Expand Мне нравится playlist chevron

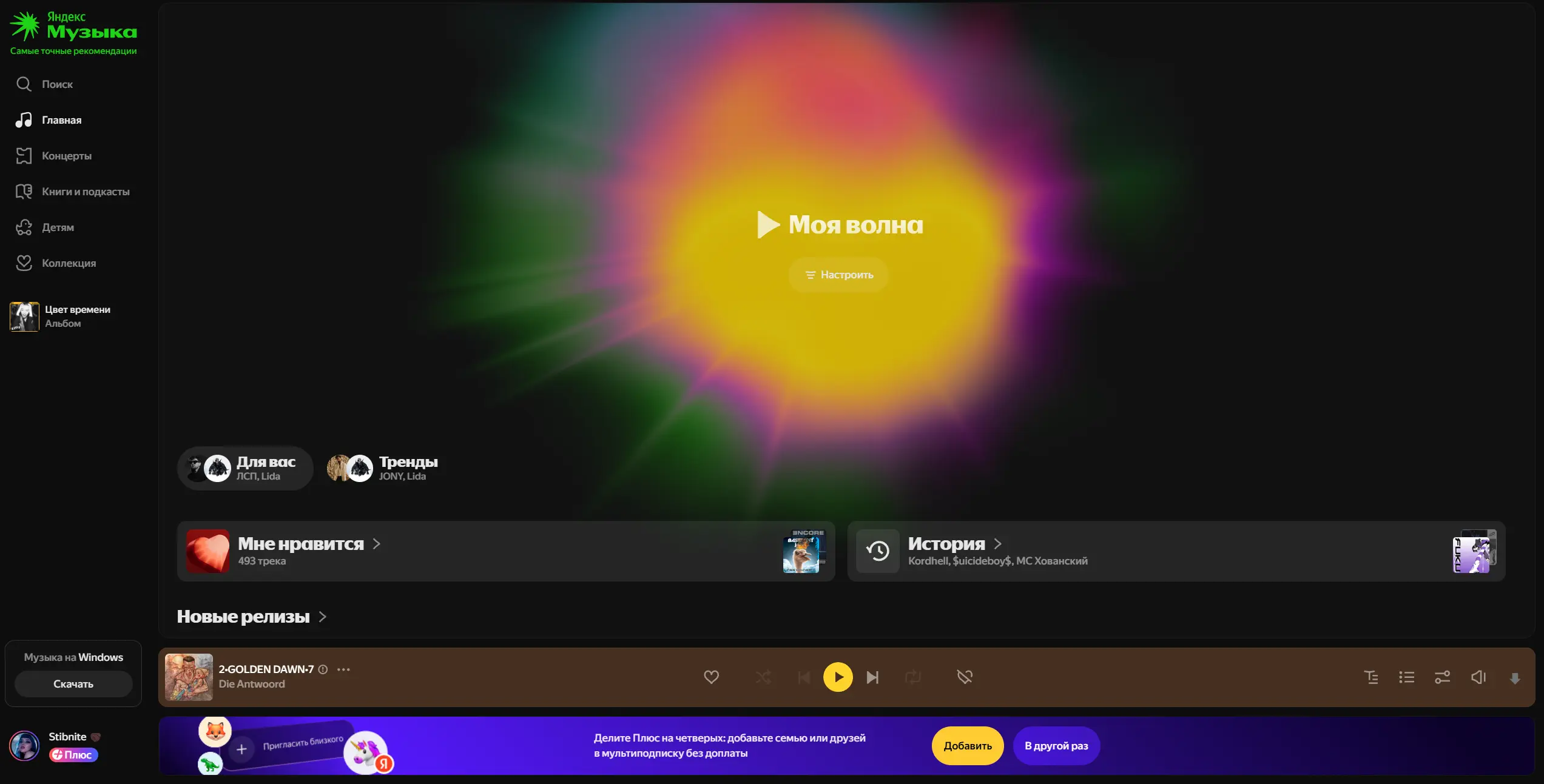[377, 544]
